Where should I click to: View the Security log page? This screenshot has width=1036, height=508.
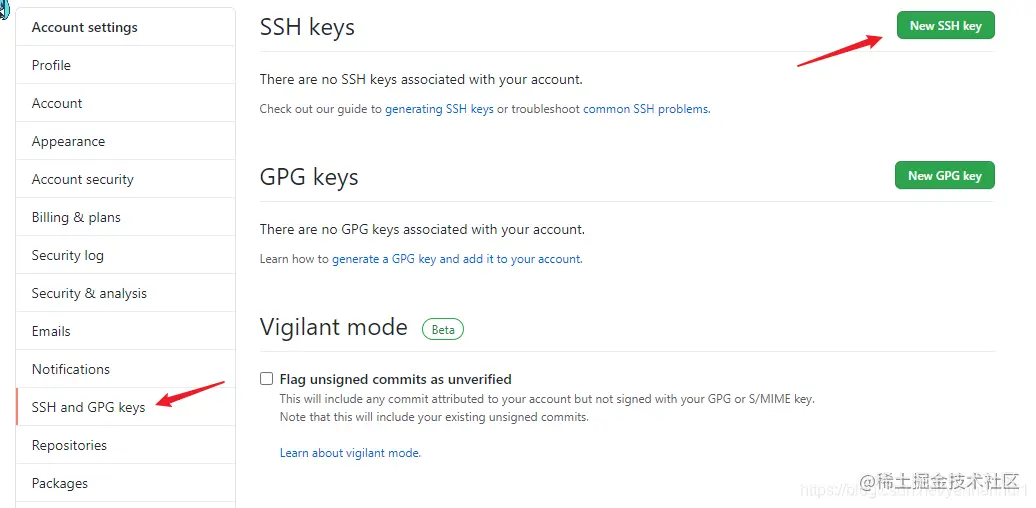coord(67,255)
